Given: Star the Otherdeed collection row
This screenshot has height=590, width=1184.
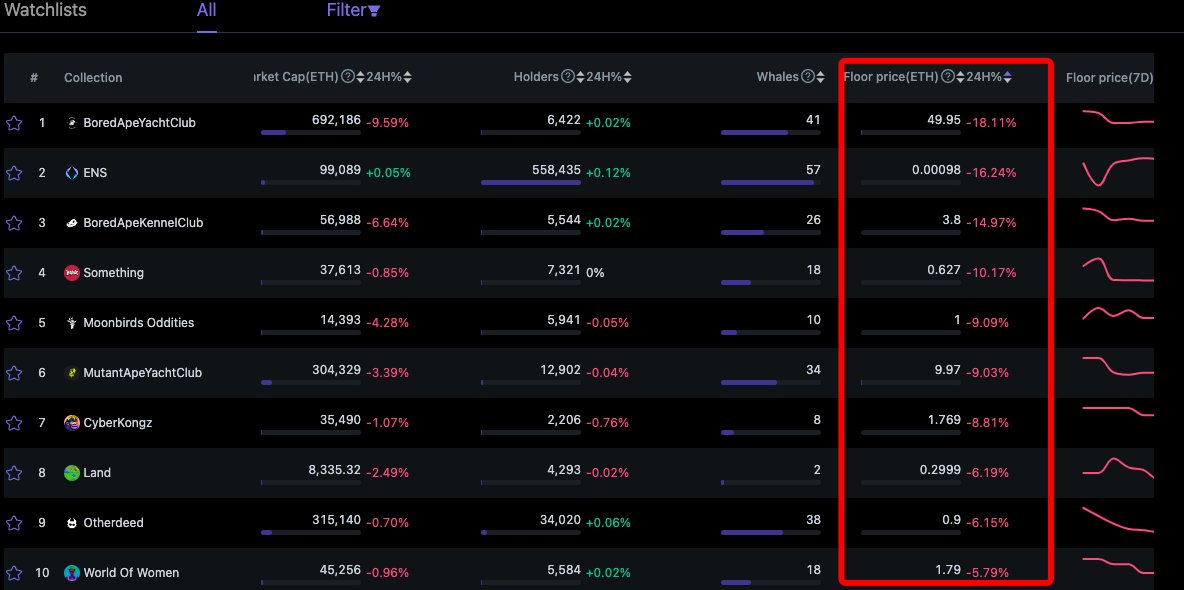Looking at the screenshot, I should 14,522.
